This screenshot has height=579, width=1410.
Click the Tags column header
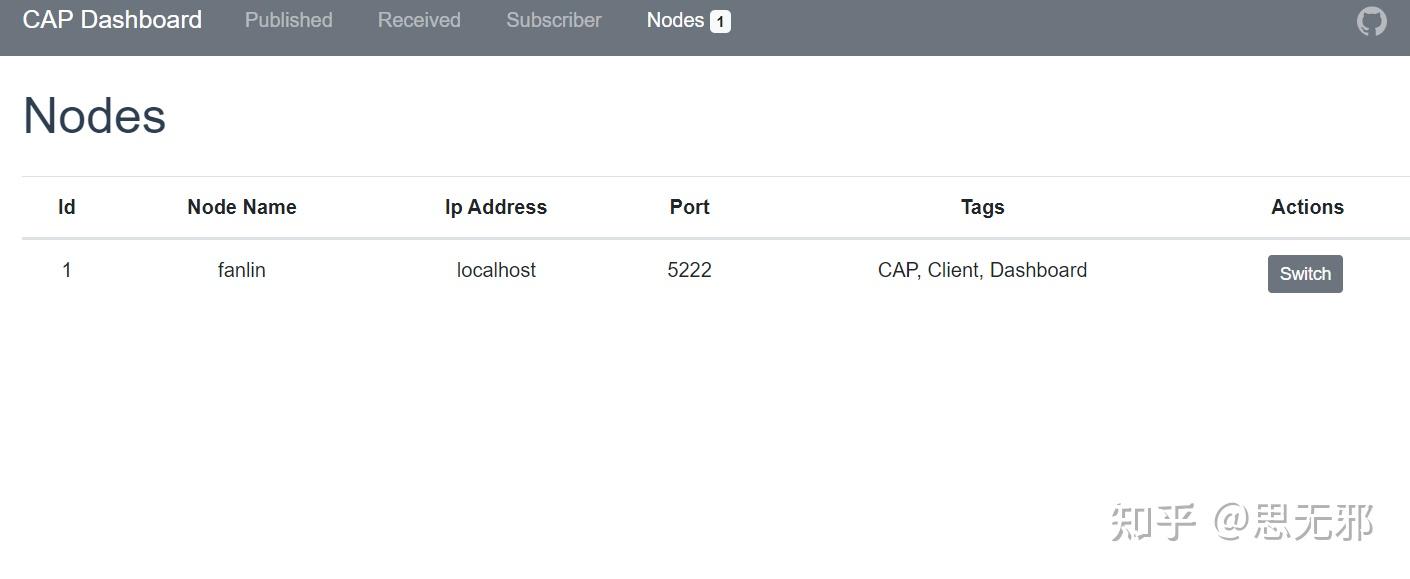click(982, 207)
